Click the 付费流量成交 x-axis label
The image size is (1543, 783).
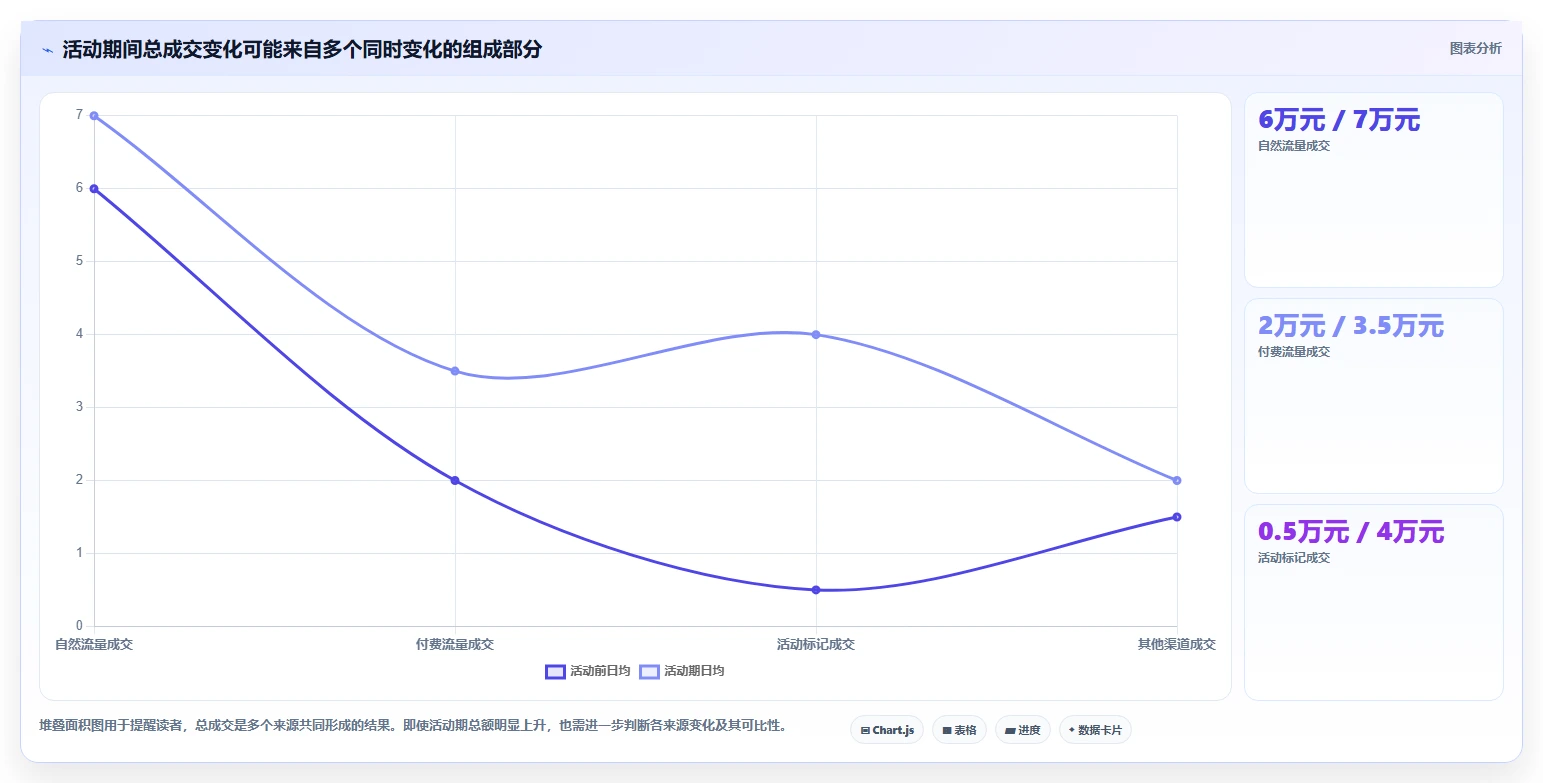point(455,644)
